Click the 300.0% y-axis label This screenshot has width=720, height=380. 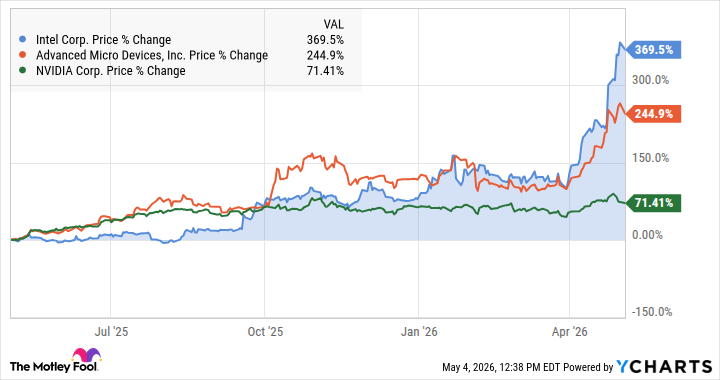pos(650,80)
